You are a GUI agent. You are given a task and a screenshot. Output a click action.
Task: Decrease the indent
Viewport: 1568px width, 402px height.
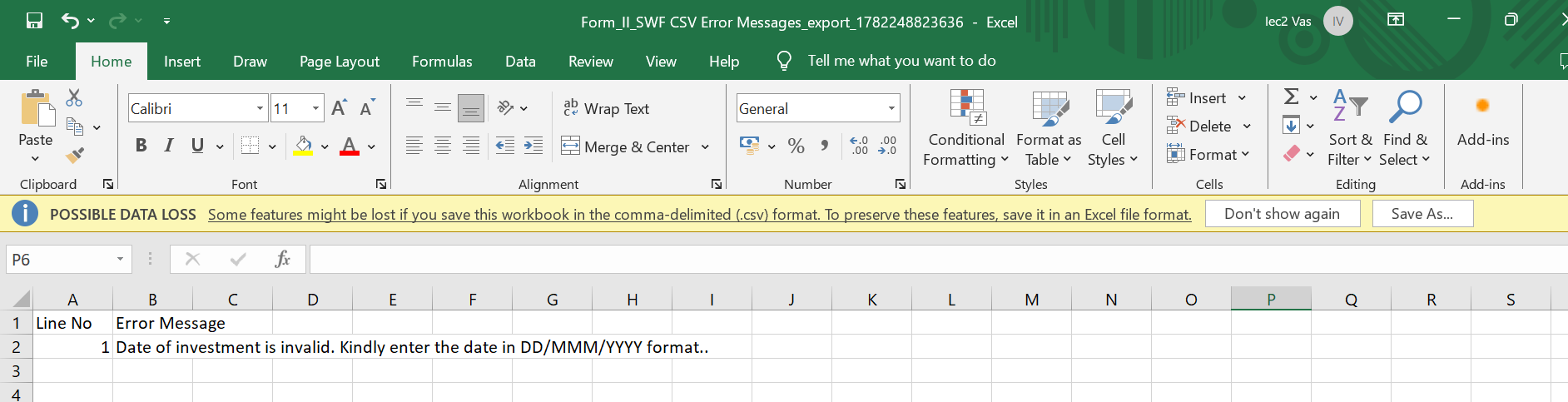tap(504, 146)
